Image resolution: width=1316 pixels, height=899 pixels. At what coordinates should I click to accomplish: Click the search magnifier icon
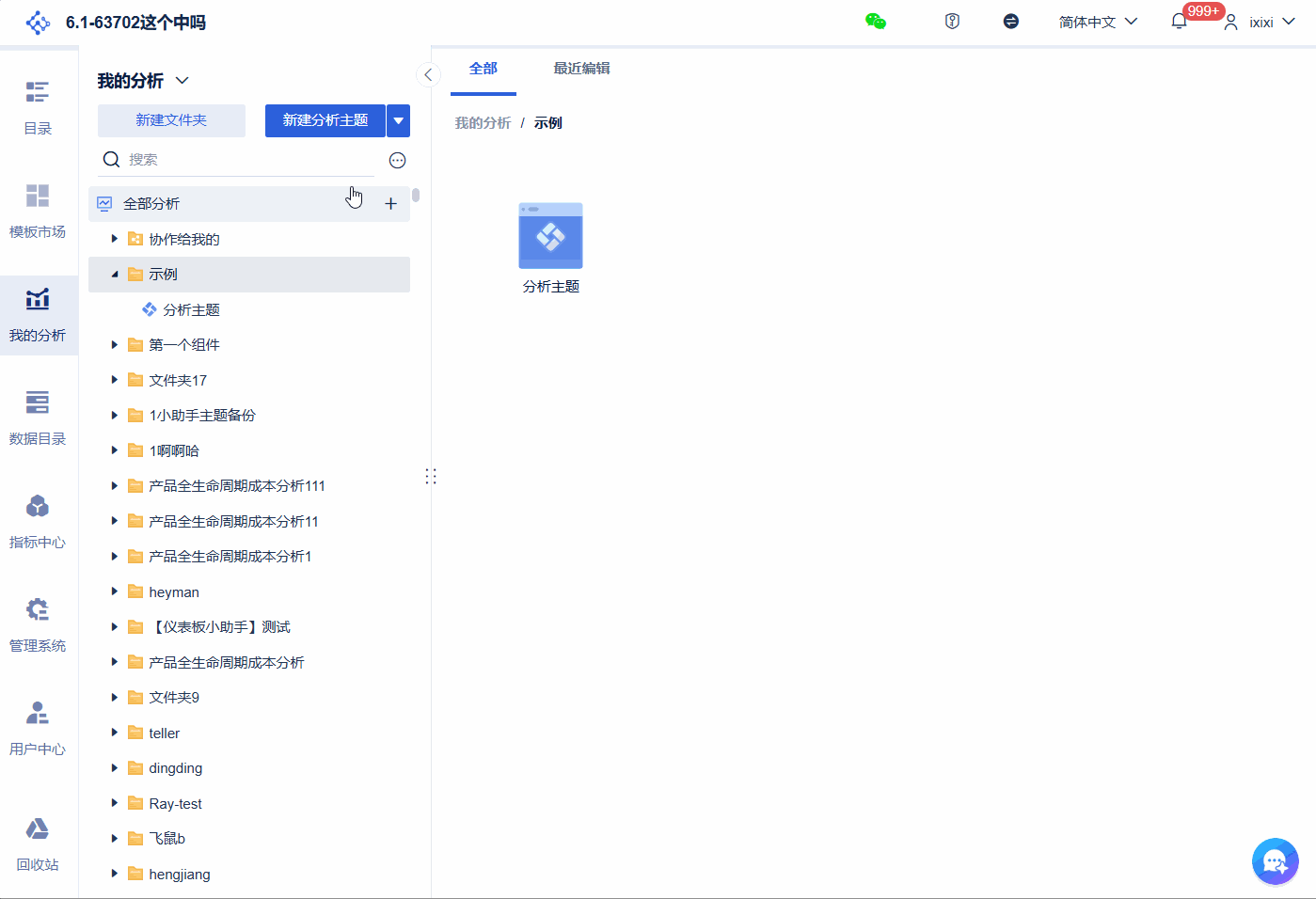[111, 160]
